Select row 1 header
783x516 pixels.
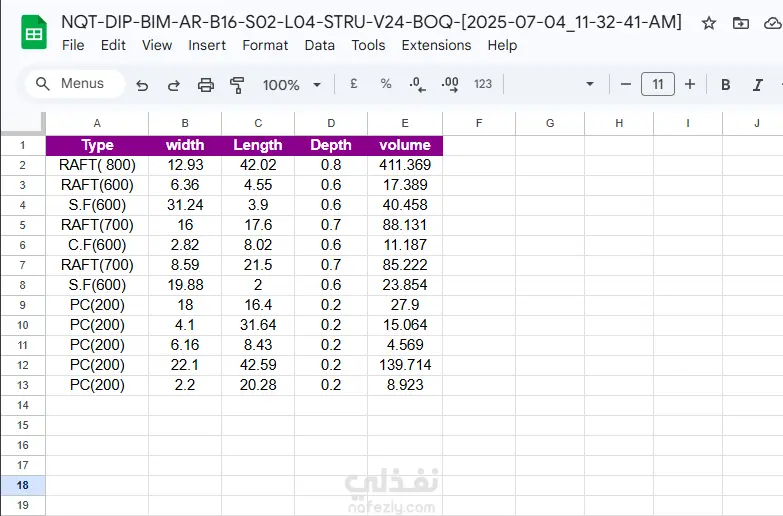[x=23, y=145]
